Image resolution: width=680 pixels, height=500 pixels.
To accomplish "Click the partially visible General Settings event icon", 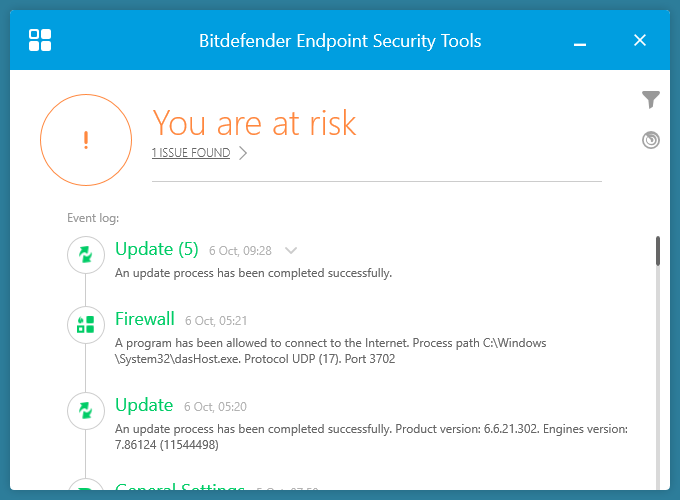I will click(x=86, y=488).
